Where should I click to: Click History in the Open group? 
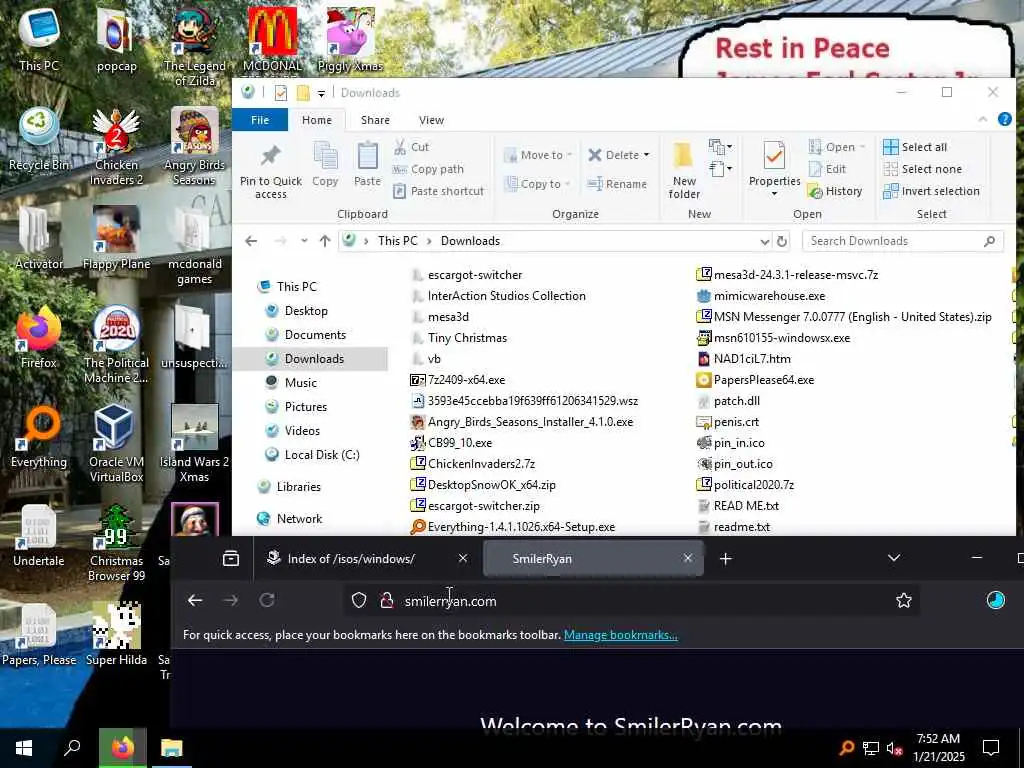coord(835,191)
